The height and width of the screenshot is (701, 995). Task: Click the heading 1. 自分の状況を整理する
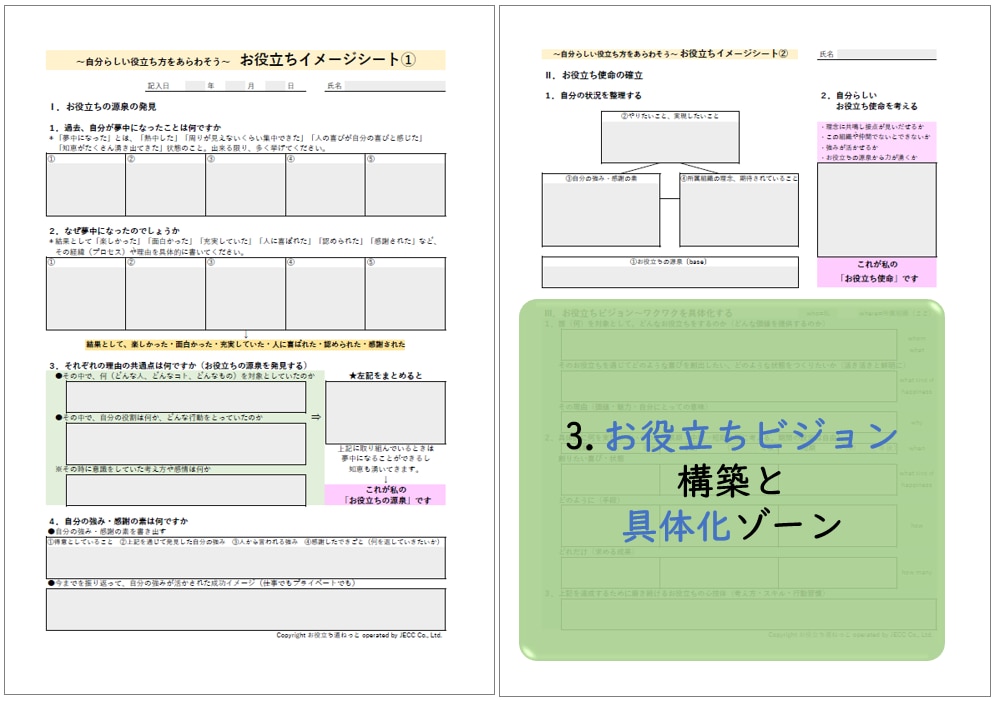(x=593, y=96)
